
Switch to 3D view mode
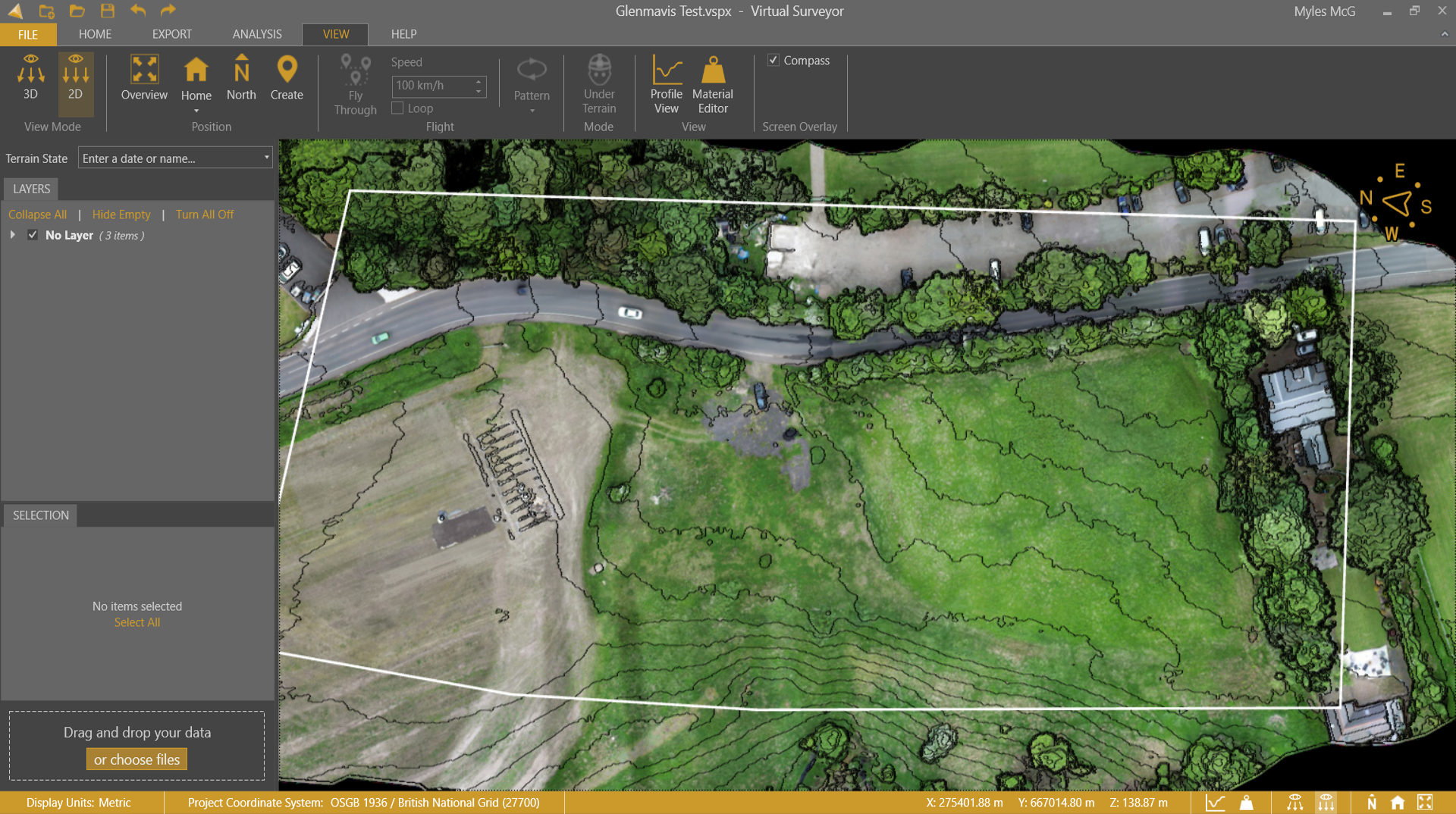30,77
